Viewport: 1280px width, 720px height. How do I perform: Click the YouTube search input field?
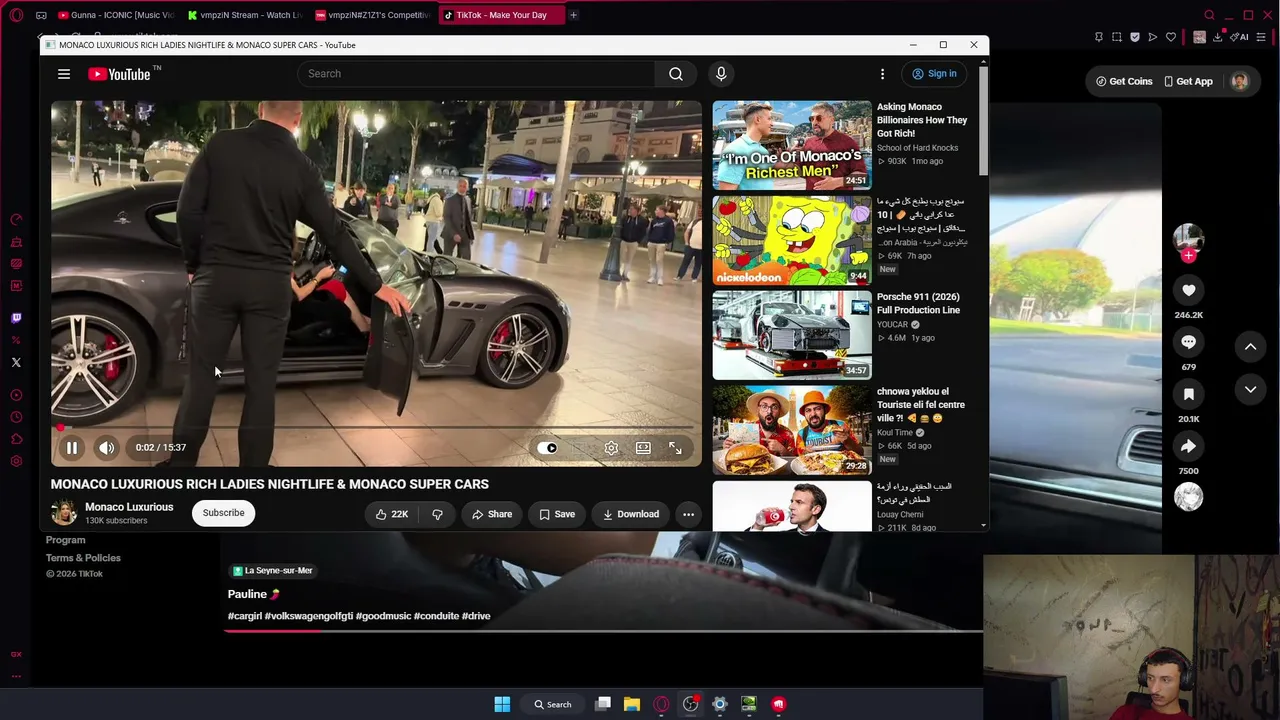click(x=476, y=74)
